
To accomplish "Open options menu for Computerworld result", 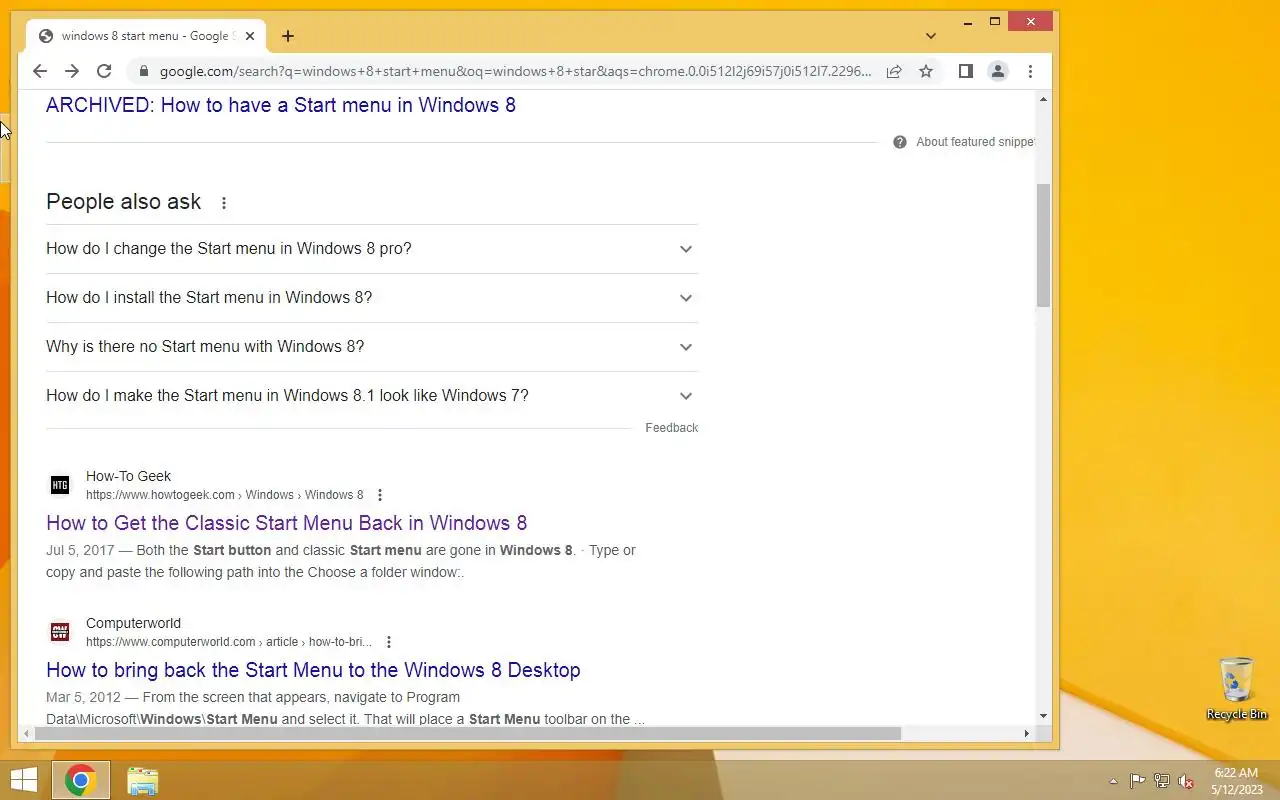I will (388, 642).
